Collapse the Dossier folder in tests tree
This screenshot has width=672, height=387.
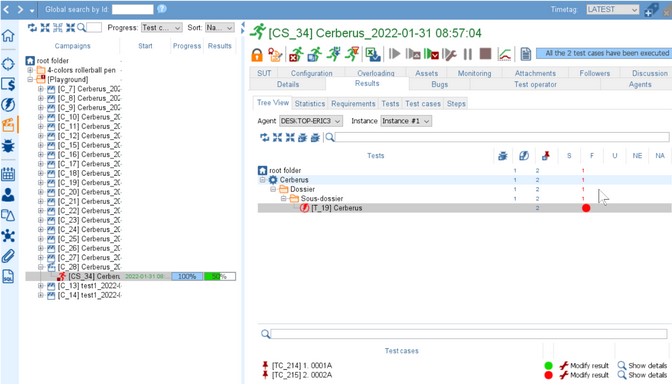(x=273, y=189)
